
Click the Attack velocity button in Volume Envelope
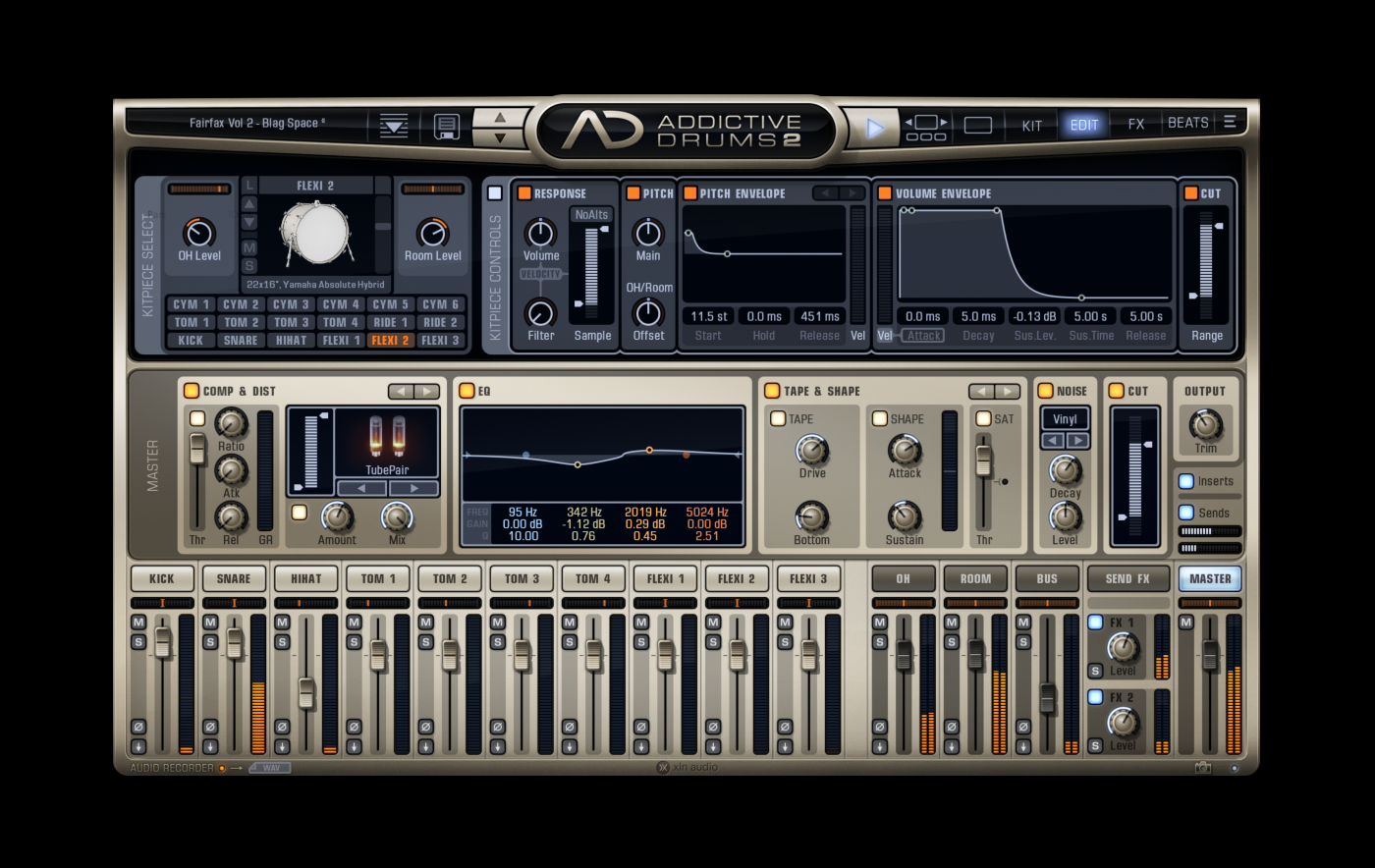tap(924, 336)
